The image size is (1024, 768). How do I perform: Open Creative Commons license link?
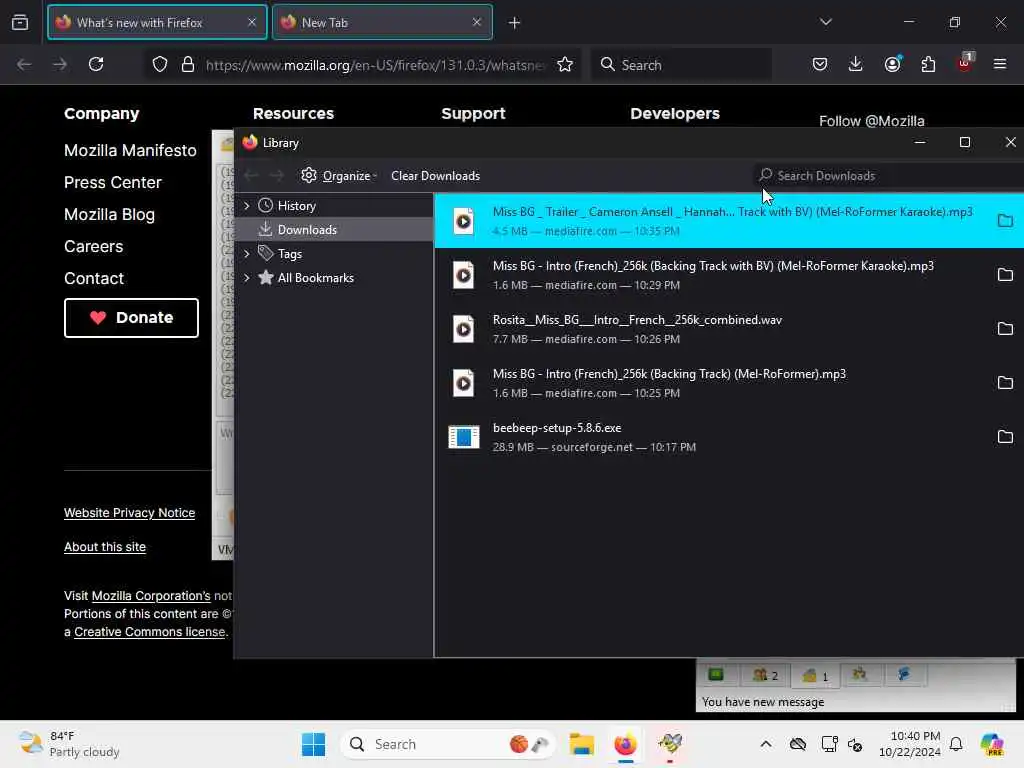click(150, 632)
